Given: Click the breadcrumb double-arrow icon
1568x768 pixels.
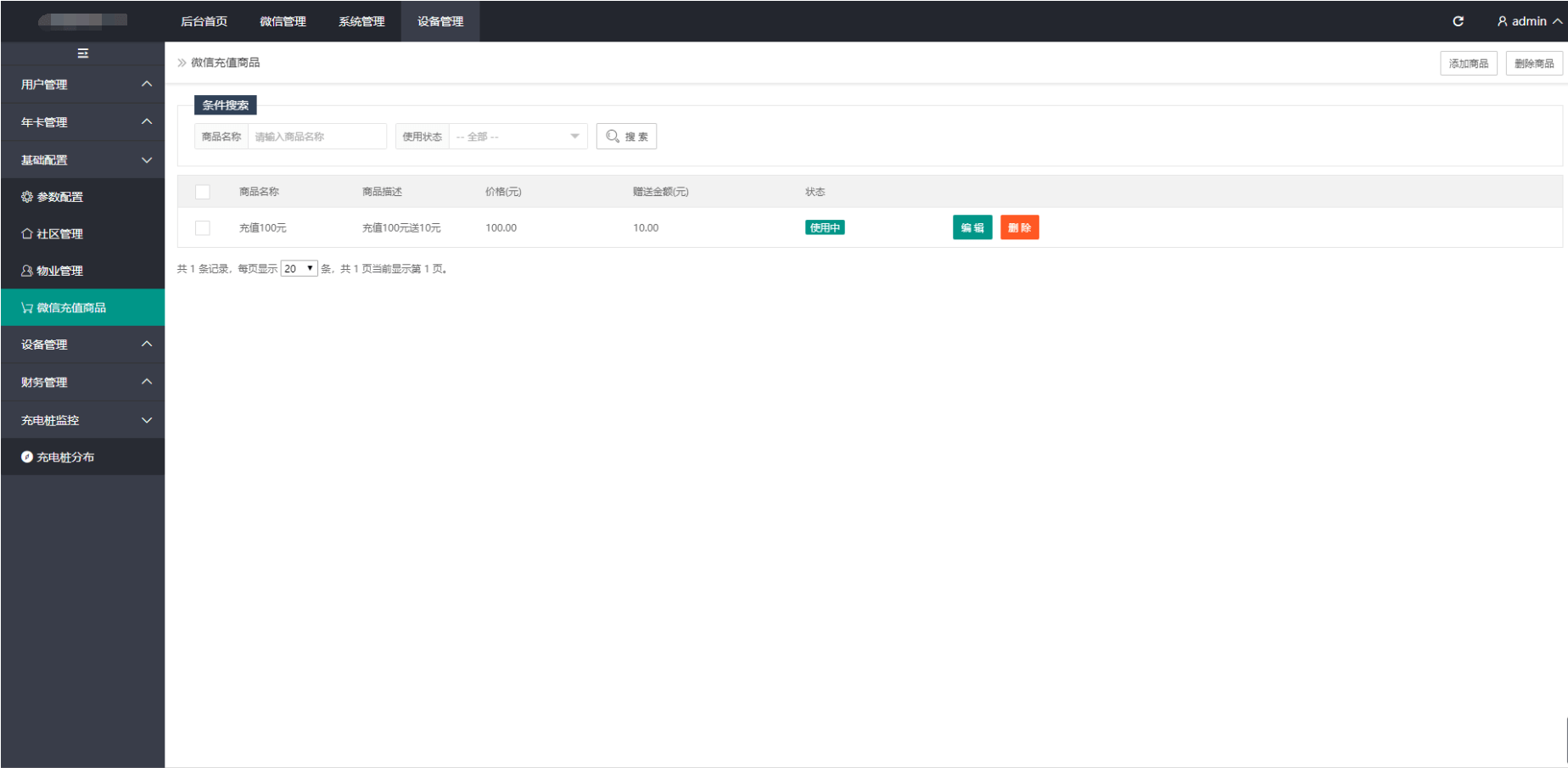Looking at the screenshot, I should click(x=182, y=63).
